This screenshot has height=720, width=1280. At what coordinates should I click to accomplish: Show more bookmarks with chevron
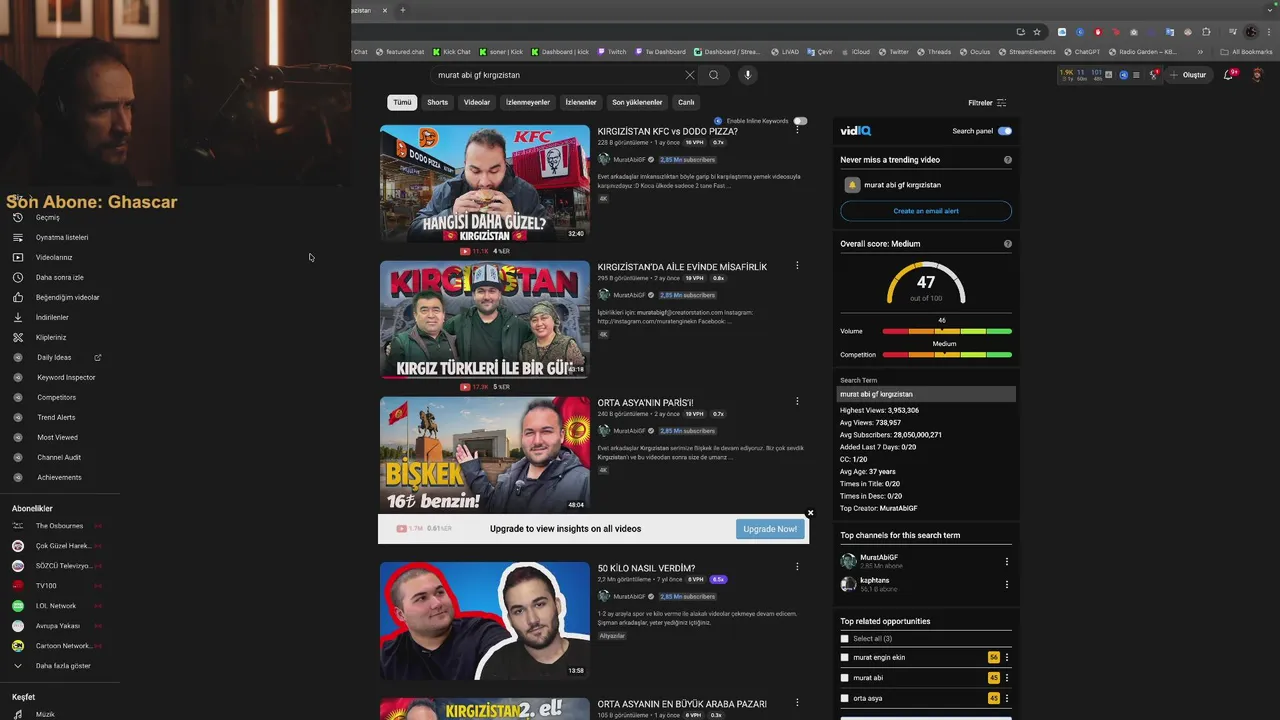(1200, 52)
